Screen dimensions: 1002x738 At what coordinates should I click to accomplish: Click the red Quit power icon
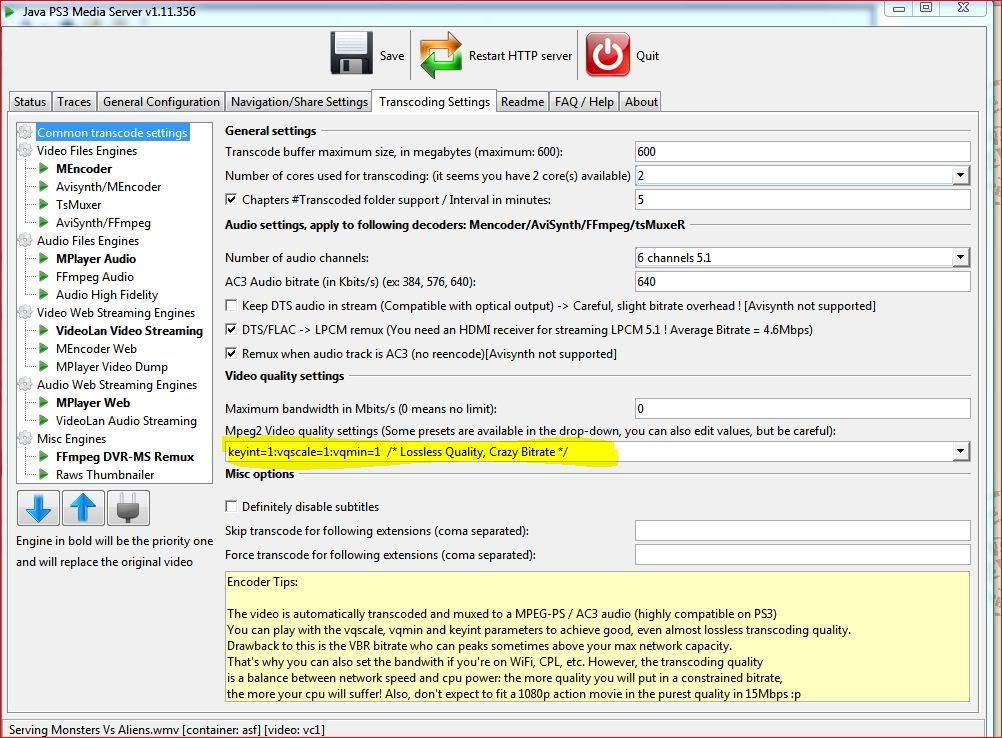click(x=608, y=55)
